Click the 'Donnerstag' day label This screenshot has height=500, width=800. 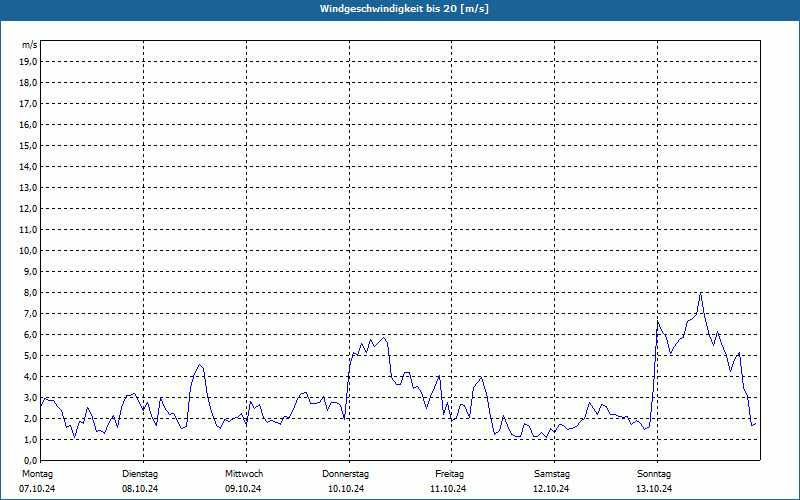click(345, 474)
